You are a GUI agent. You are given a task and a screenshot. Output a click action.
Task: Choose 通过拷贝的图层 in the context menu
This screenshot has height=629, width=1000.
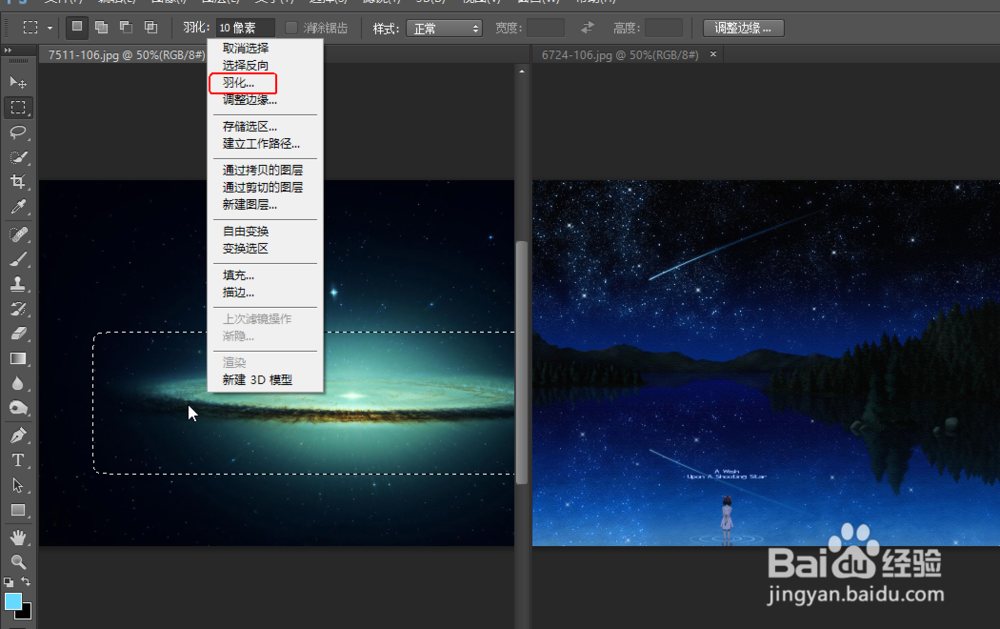[x=265, y=170]
